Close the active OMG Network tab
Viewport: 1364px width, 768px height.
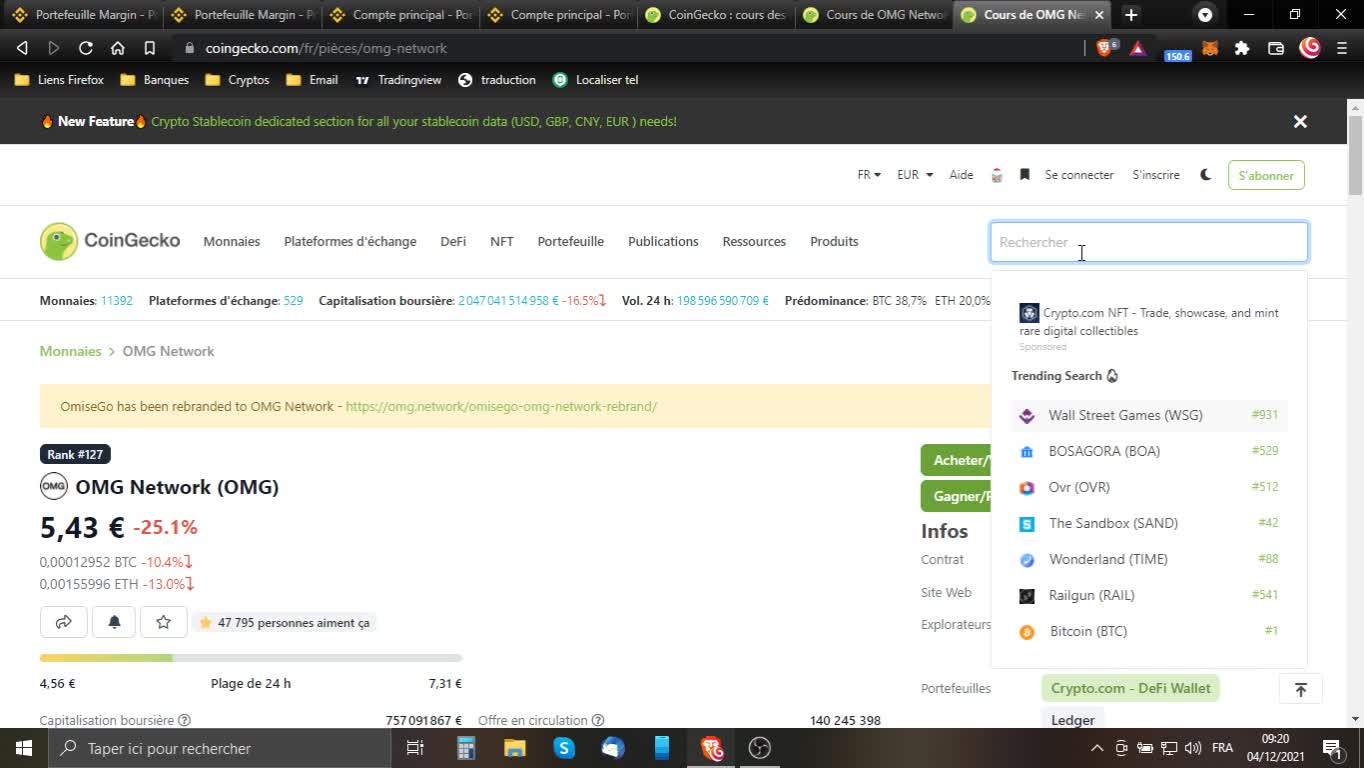pos(1100,15)
